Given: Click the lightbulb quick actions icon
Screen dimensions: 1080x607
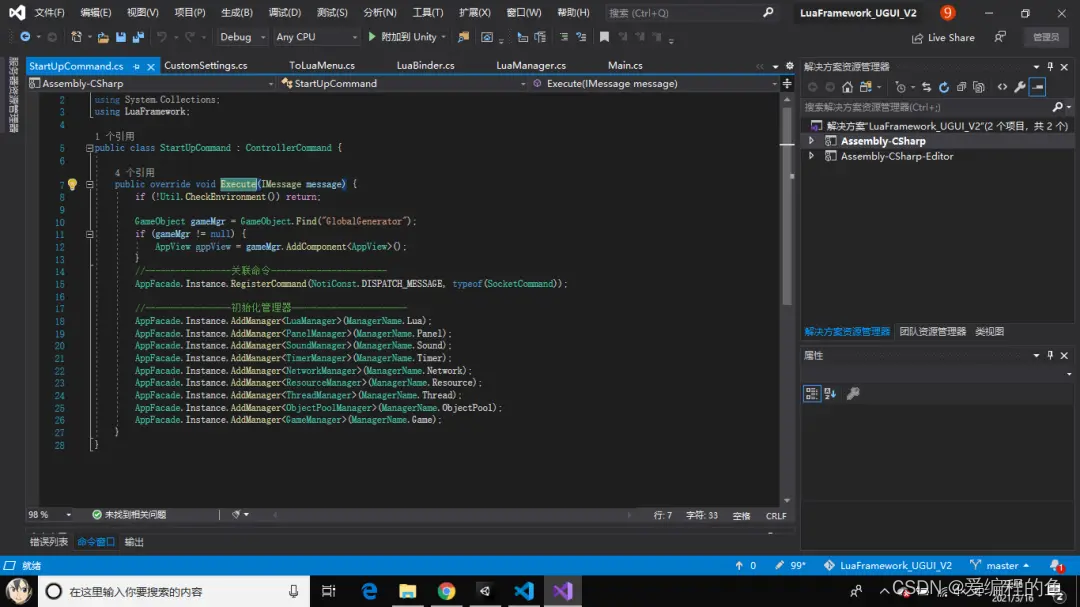Looking at the screenshot, I should tap(72, 185).
